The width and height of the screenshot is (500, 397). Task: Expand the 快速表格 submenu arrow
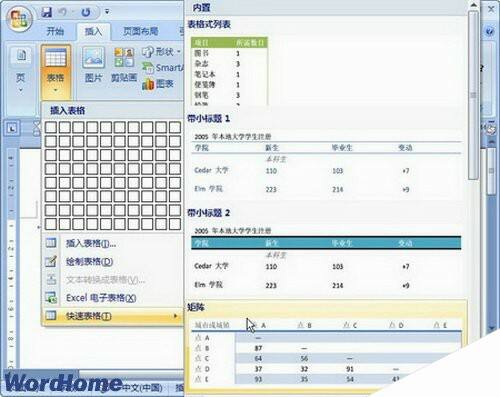click(176, 316)
